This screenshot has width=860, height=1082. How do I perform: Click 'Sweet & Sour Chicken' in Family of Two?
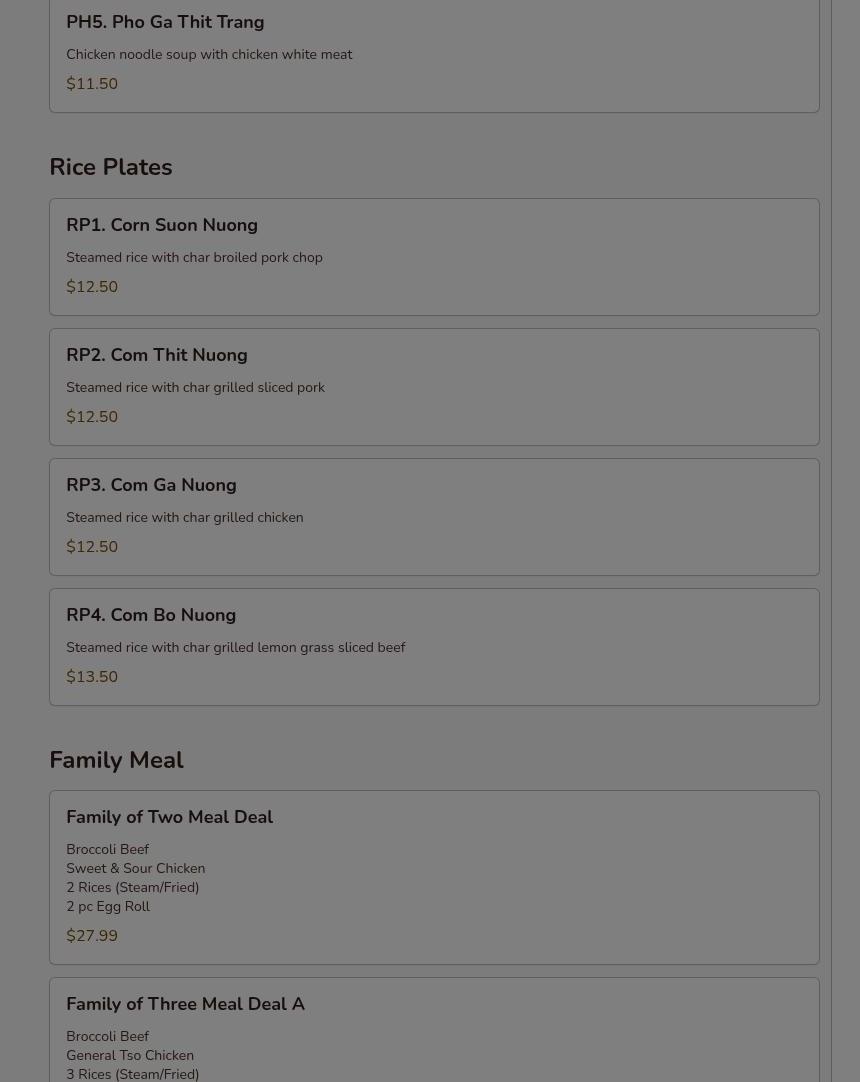136,868
